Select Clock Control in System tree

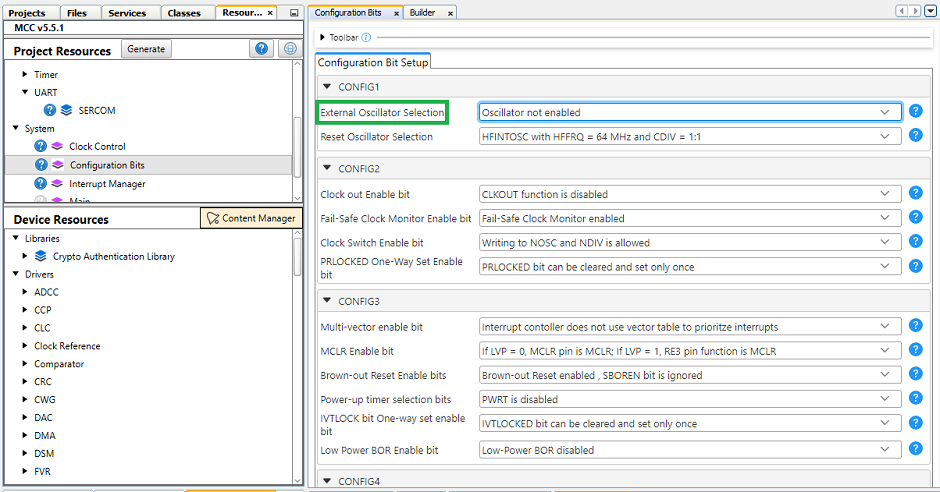coord(97,146)
